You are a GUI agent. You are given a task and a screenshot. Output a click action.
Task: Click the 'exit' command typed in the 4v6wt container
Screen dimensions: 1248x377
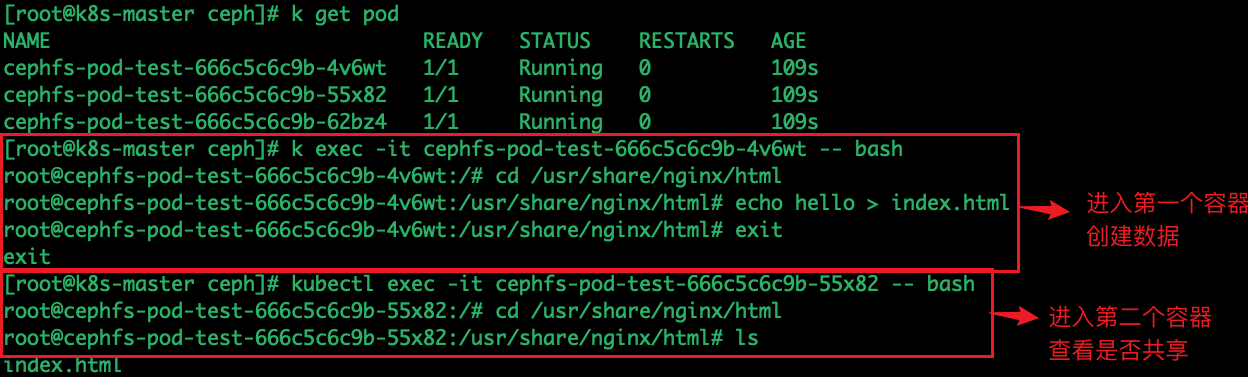[758, 230]
